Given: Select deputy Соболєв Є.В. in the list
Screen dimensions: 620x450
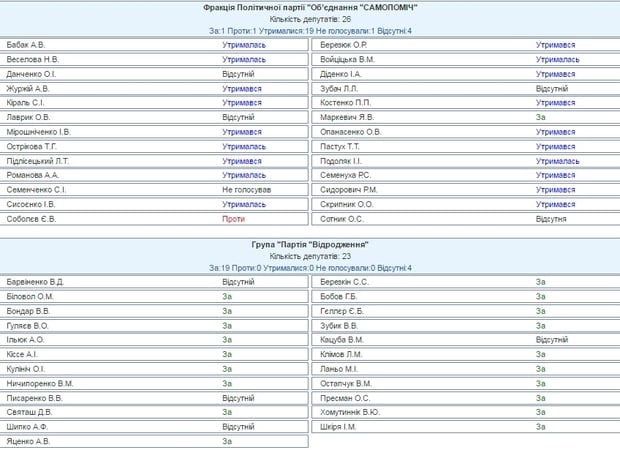Looking at the screenshot, I should point(32,218).
